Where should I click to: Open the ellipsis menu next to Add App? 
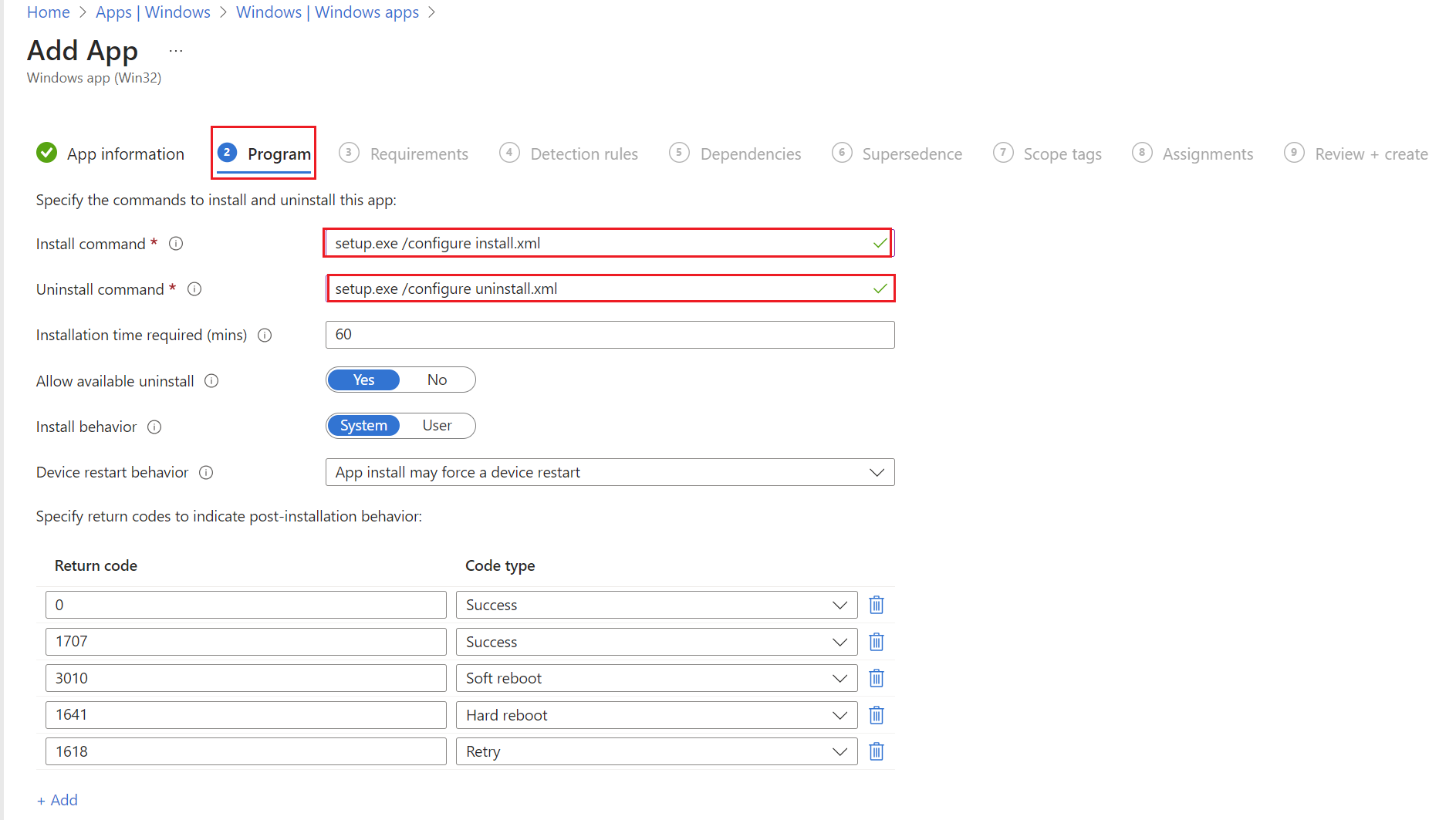click(x=175, y=49)
